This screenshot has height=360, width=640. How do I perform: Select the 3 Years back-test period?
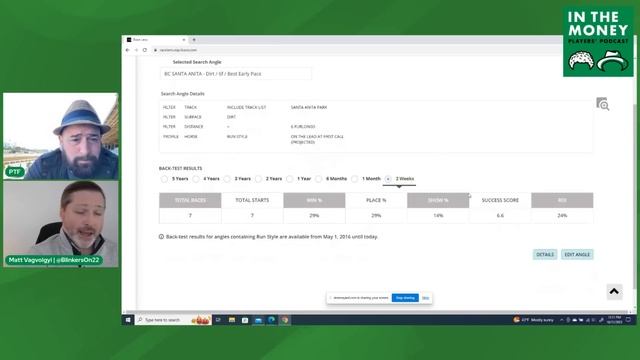[227, 179]
